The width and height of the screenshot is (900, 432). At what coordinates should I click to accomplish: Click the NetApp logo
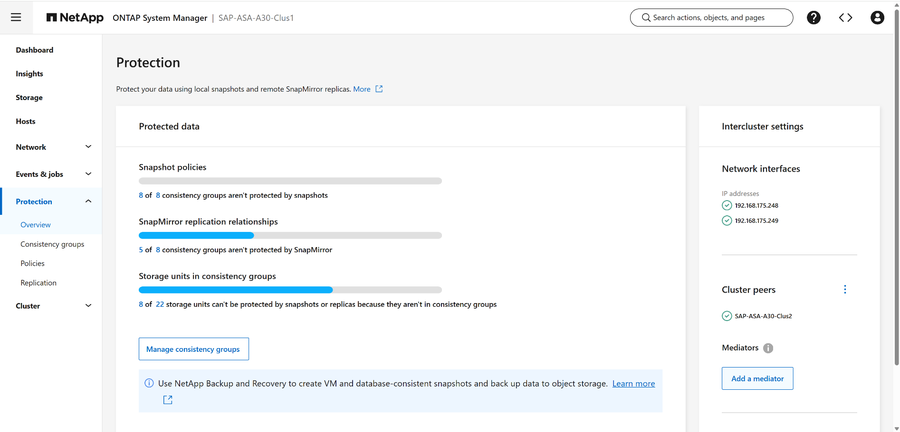[x=75, y=18]
